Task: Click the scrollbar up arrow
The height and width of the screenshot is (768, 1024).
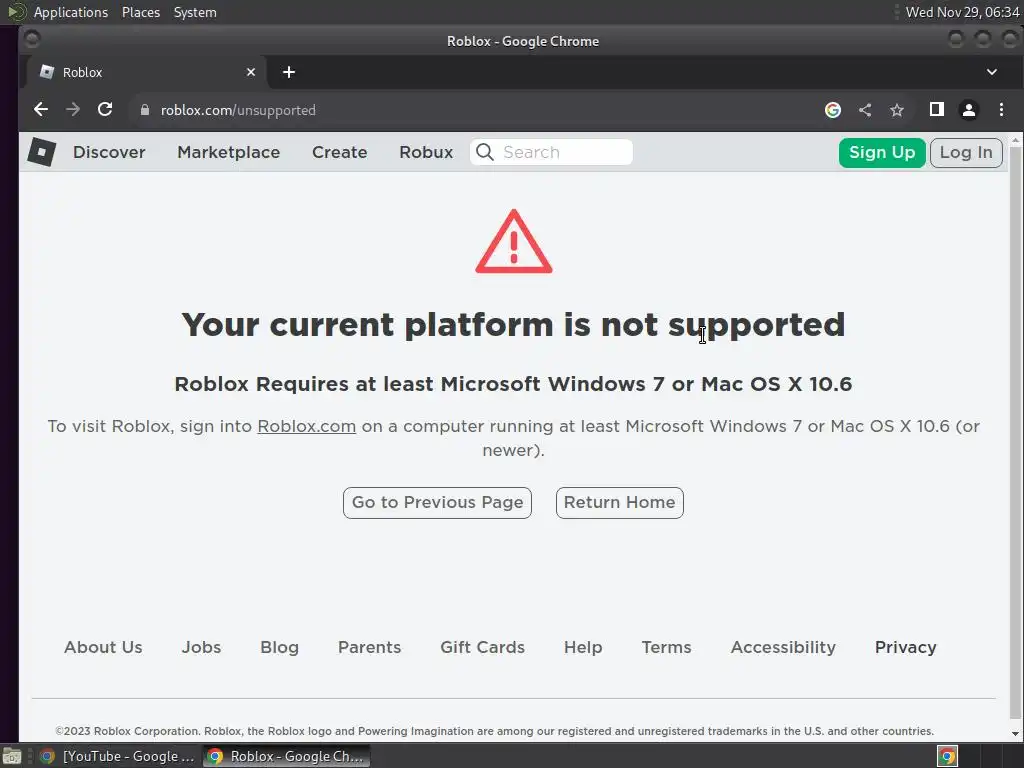Action: pyautogui.click(x=1016, y=140)
